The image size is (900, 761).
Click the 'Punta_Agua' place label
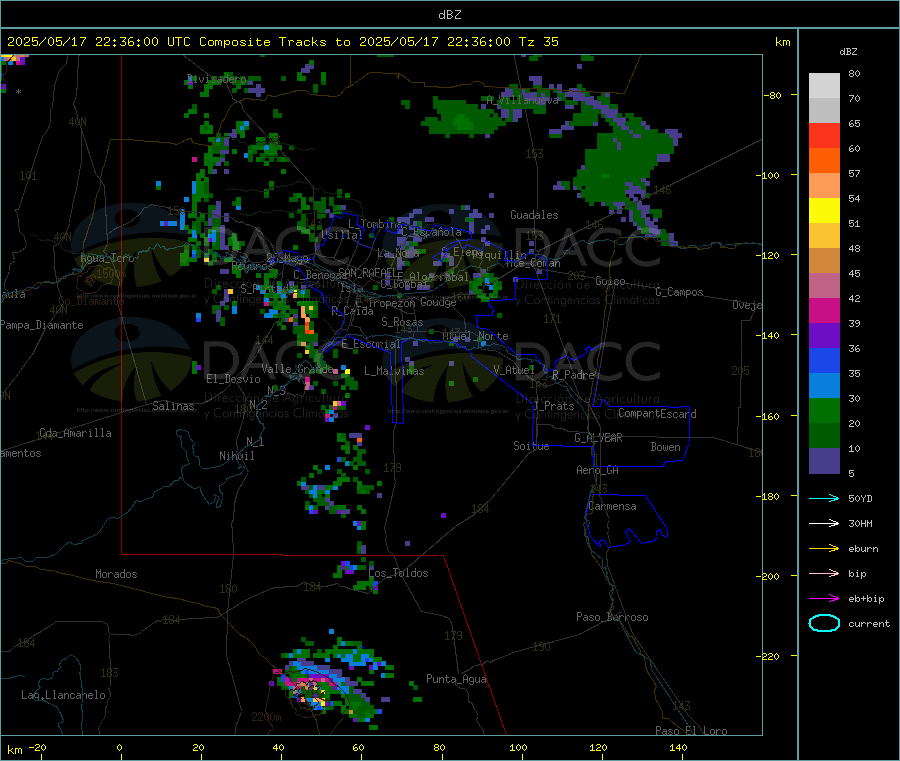click(x=456, y=679)
